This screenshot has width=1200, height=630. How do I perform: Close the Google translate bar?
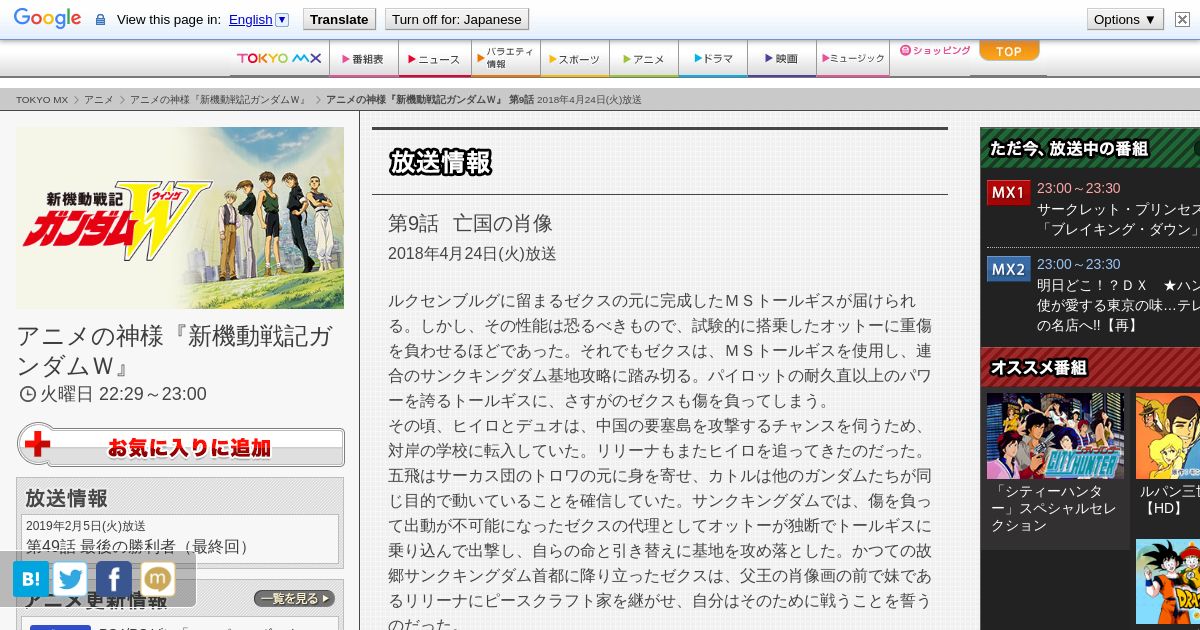[x=1180, y=19]
